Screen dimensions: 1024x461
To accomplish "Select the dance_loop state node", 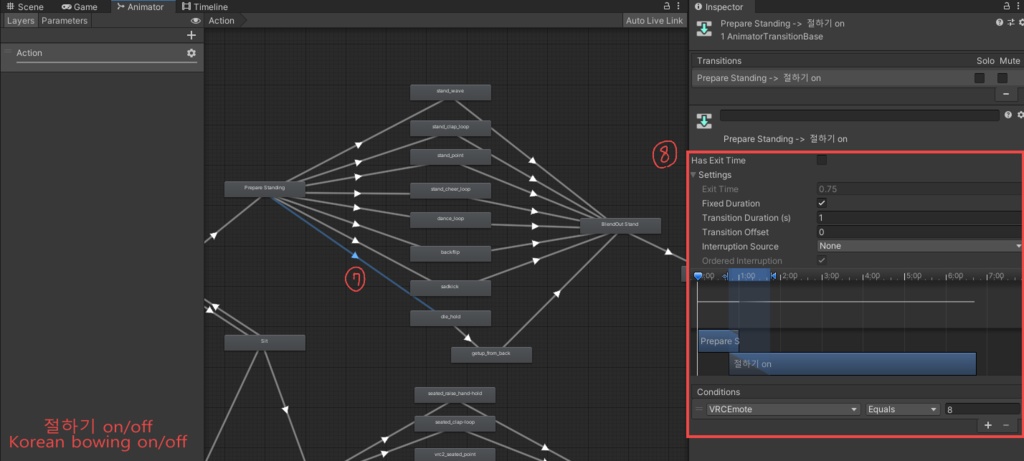I will pos(450,219).
